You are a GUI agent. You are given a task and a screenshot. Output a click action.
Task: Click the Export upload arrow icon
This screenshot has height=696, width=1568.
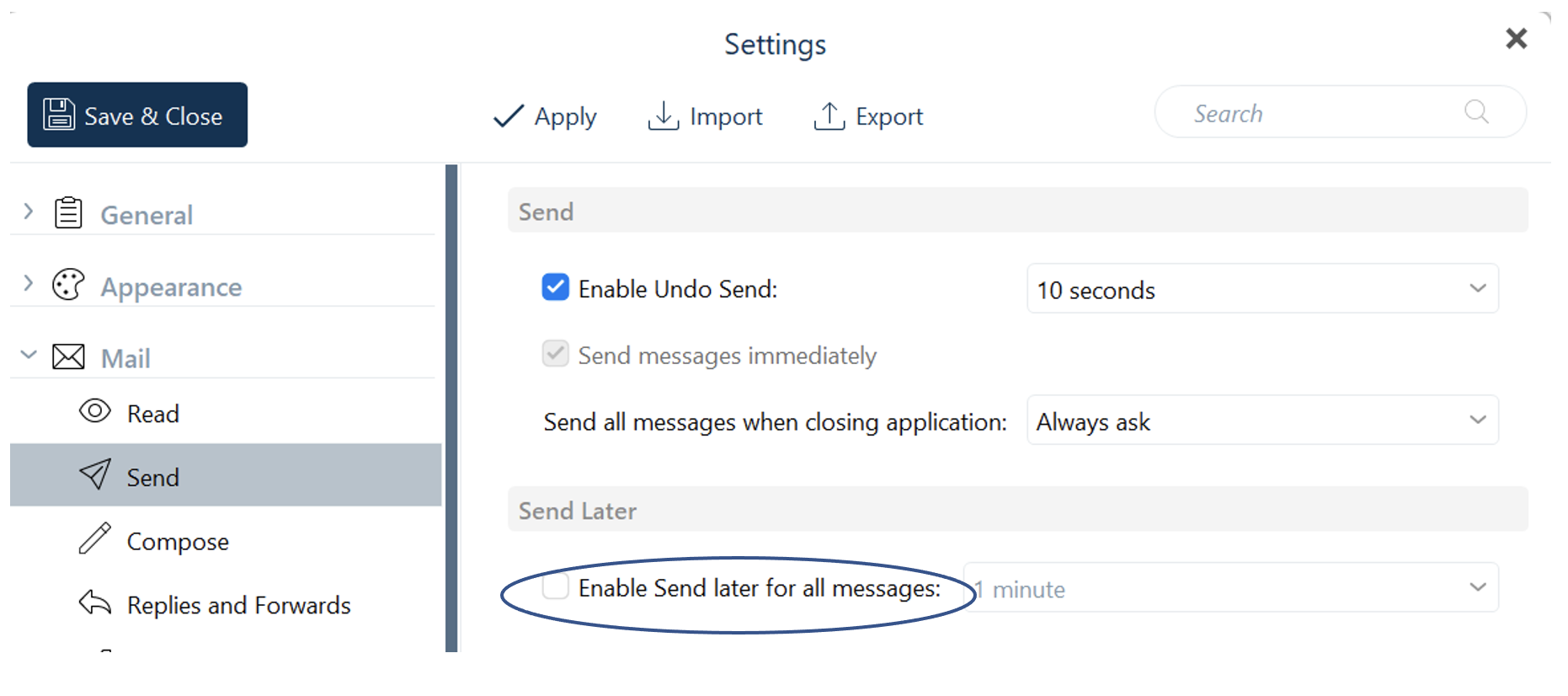pyautogui.click(x=829, y=115)
